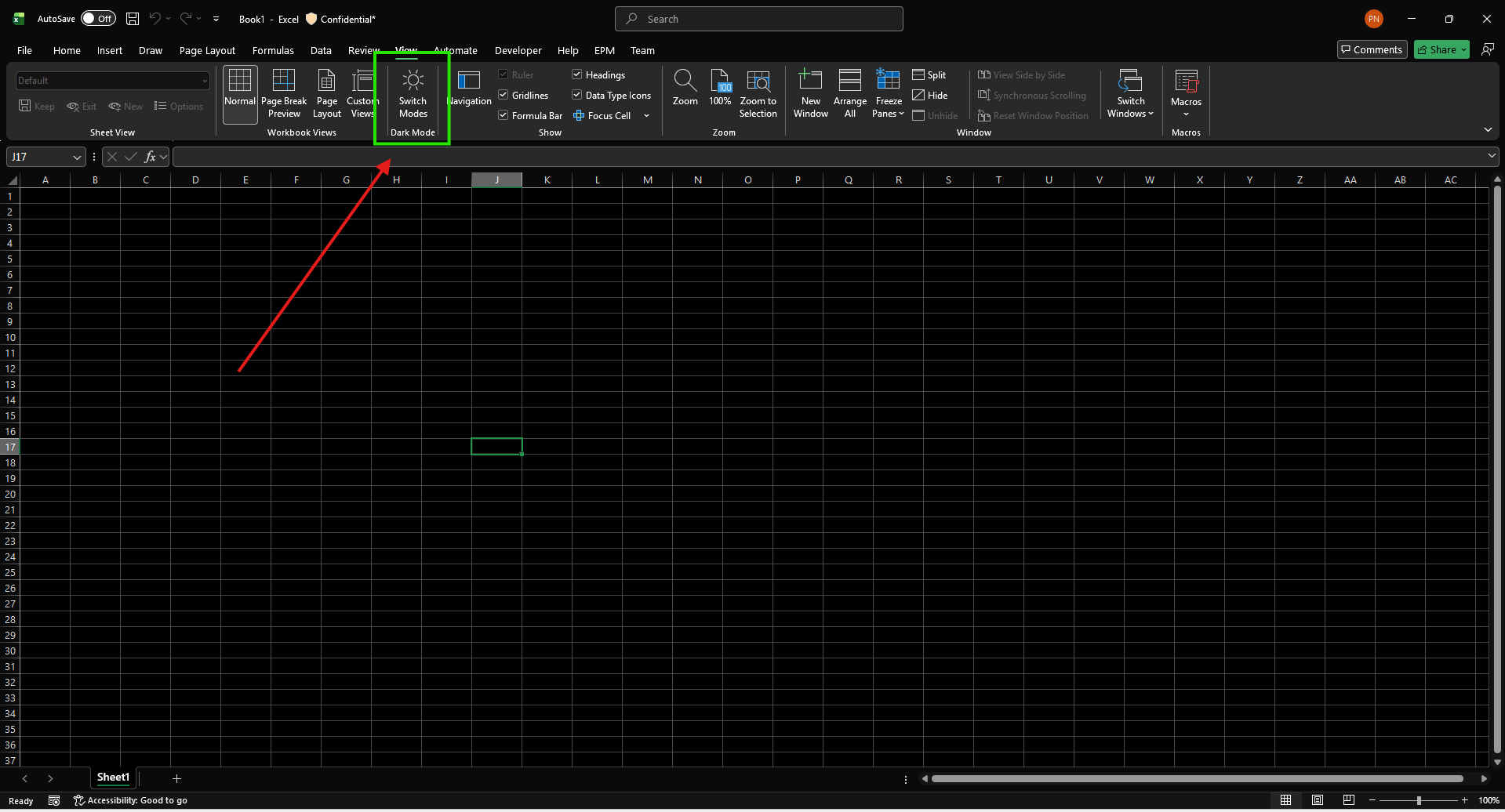This screenshot has height=812, width=1505.
Task: Open the Name Box dropdown arrow
Action: tap(77, 158)
